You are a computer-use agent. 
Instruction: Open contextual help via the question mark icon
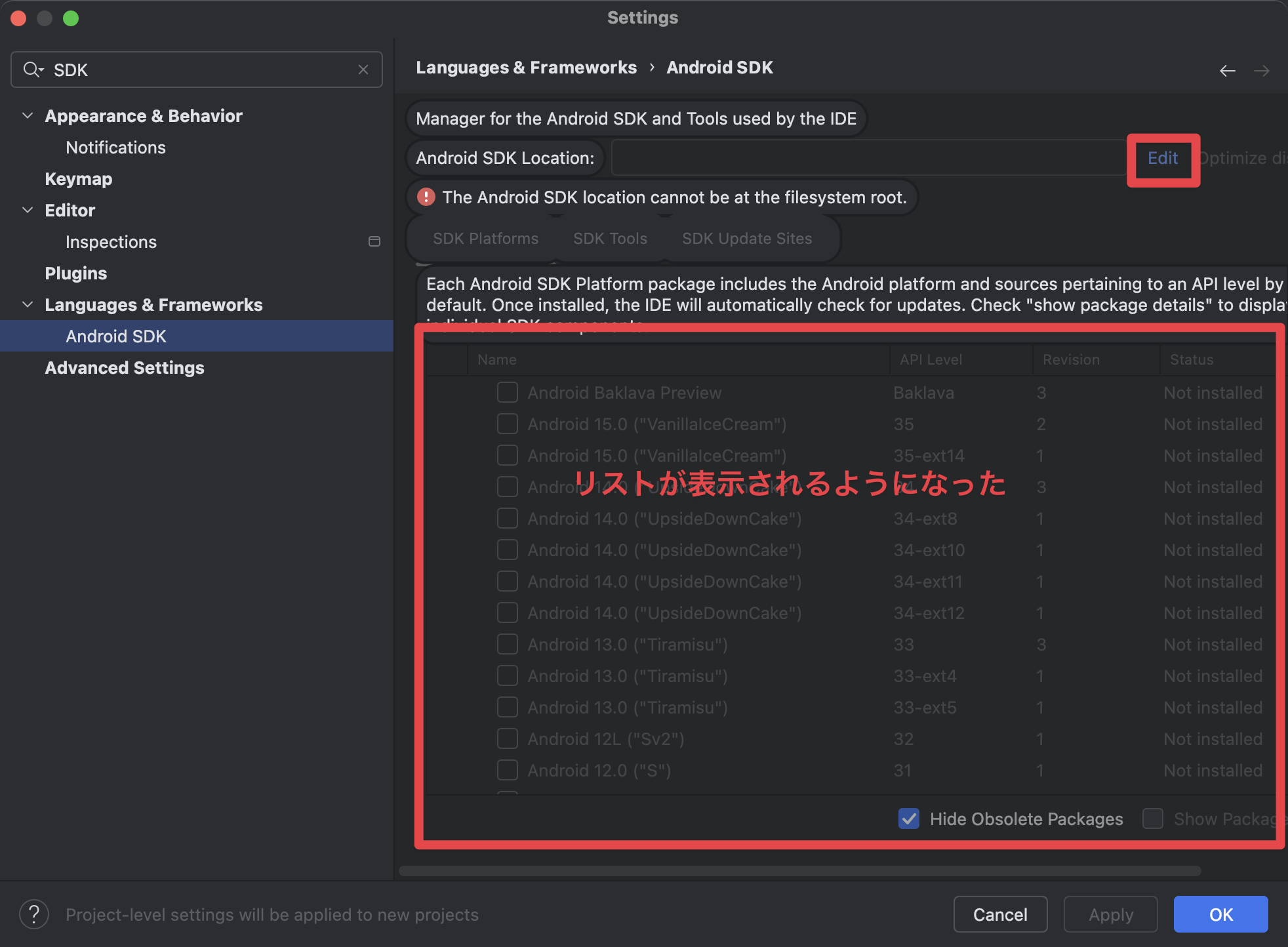(33, 914)
